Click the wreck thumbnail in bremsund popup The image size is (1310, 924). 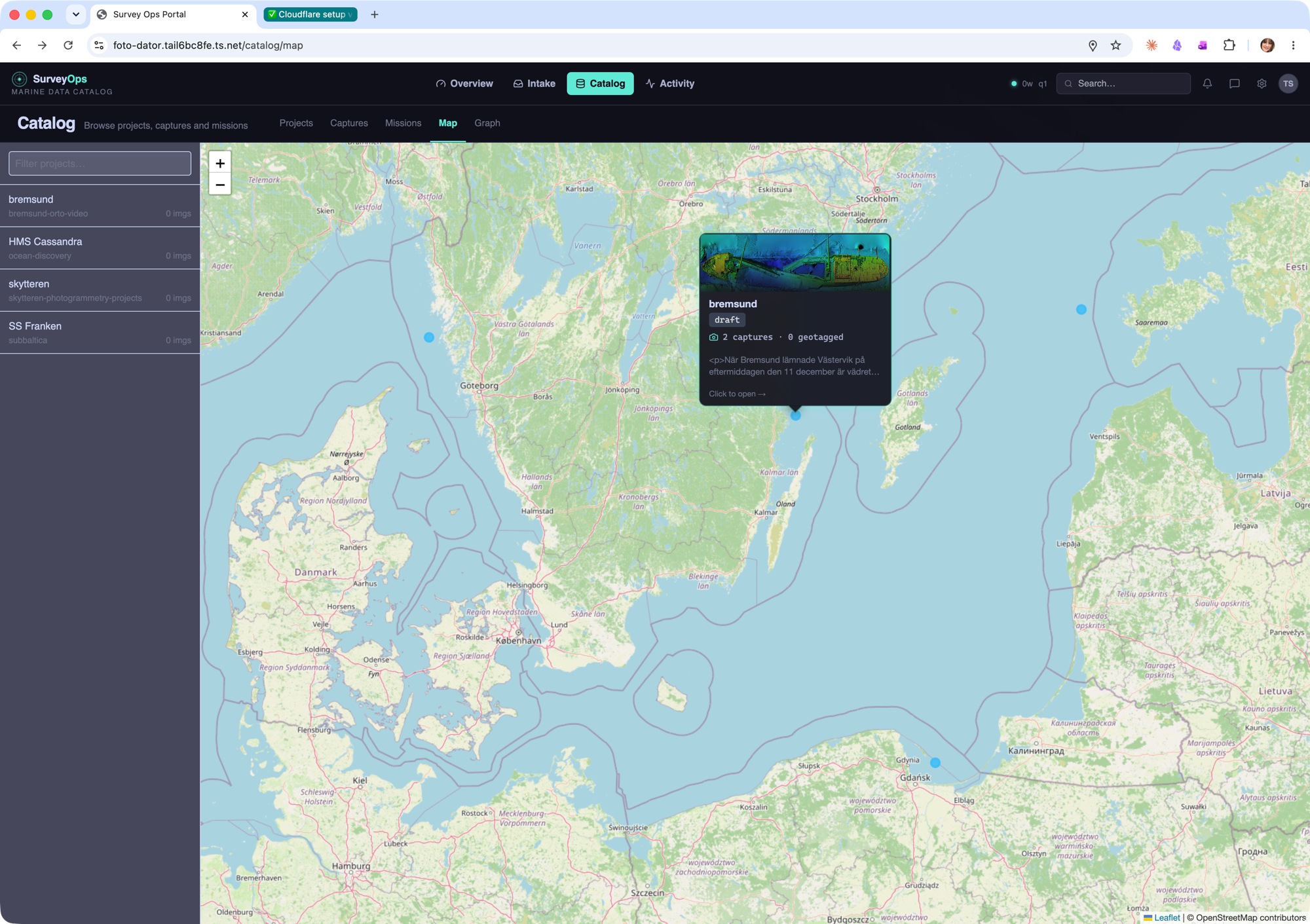click(x=795, y=263)
